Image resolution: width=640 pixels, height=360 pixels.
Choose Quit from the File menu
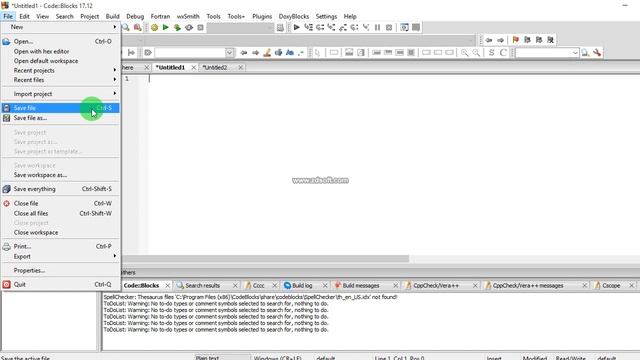pos(60,284)
